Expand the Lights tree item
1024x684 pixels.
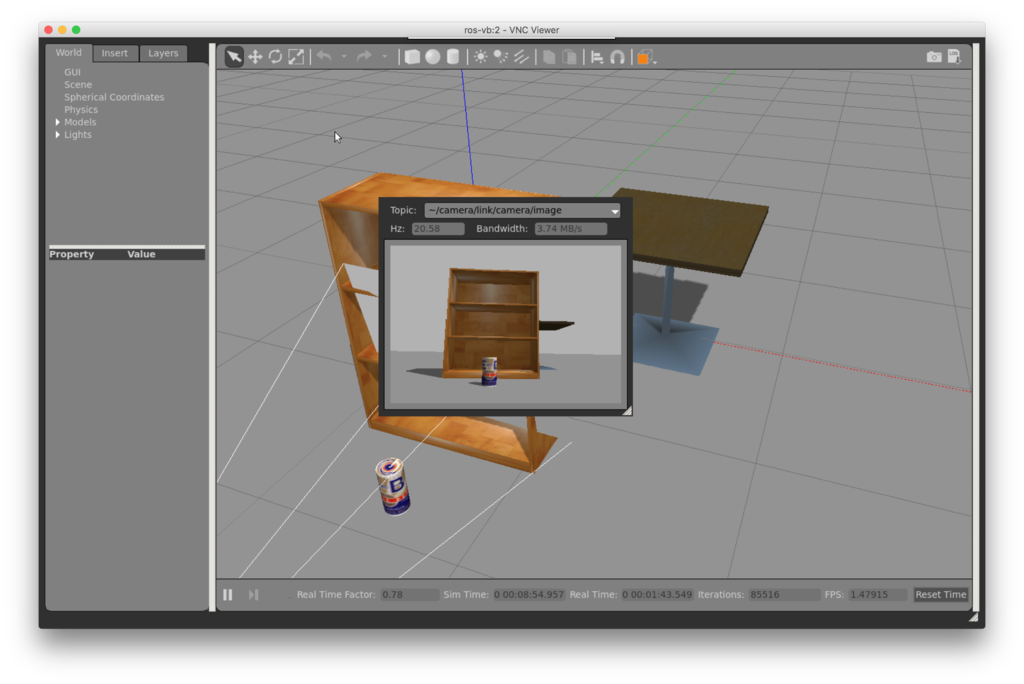point(57,134)
